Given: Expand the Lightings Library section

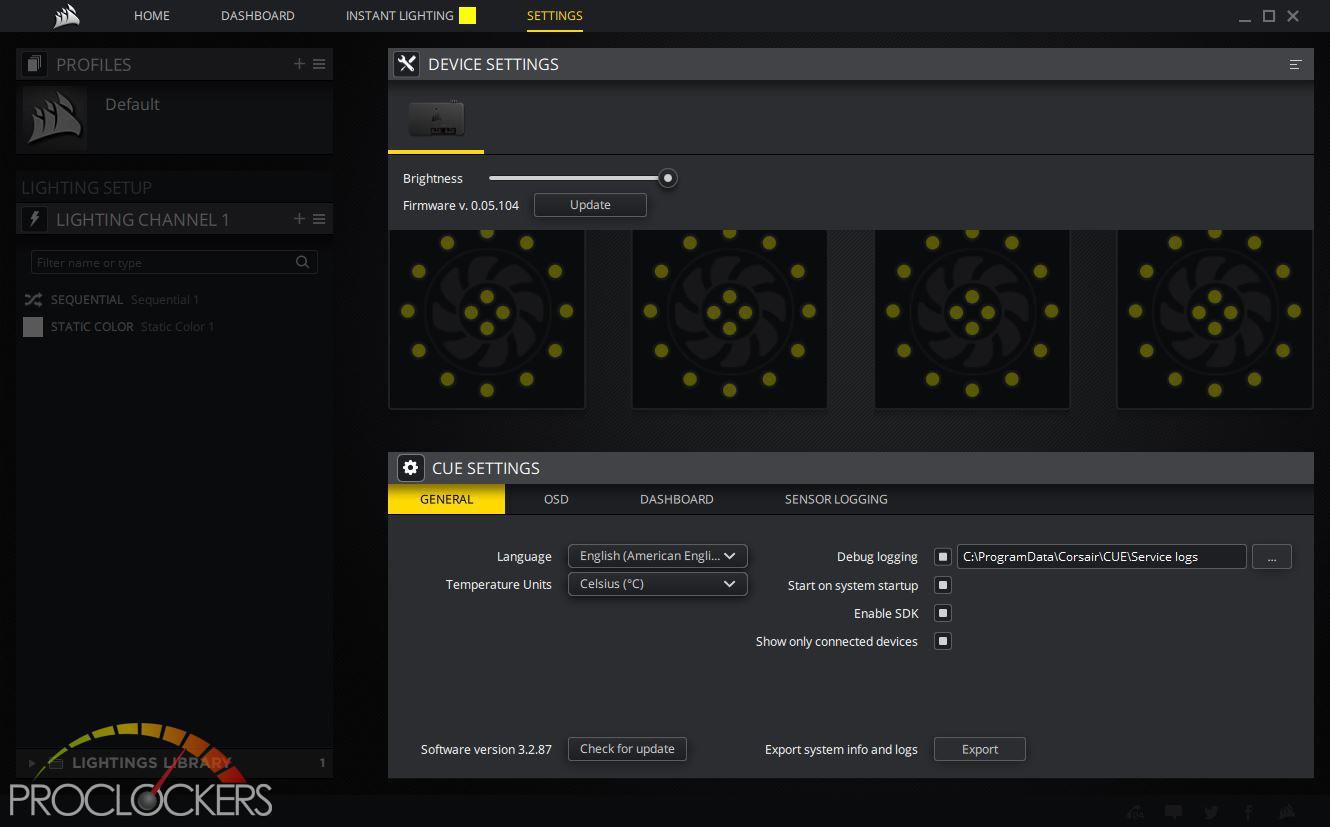Looking at the screenshot, I should pyautogui.click(x=32, y=763).
